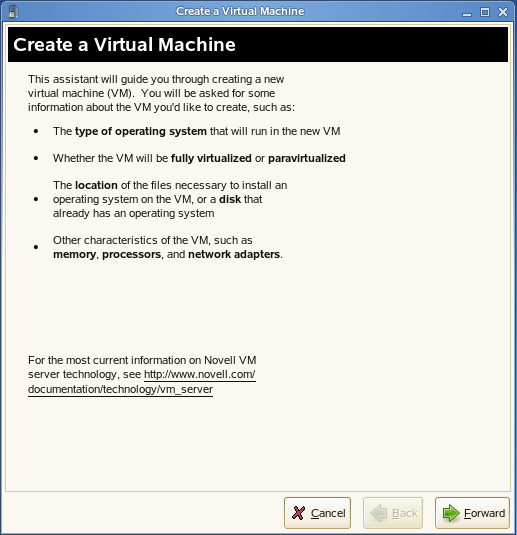Select the 'type of operating system' bullet text
The height and width of the screenshot is (535, 517).
pos(141,131)
